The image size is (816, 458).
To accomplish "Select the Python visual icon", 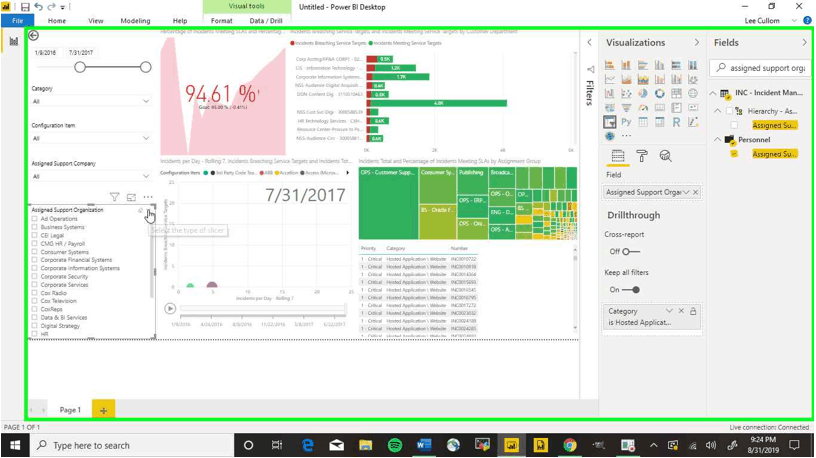I will (x=626, y=122).
